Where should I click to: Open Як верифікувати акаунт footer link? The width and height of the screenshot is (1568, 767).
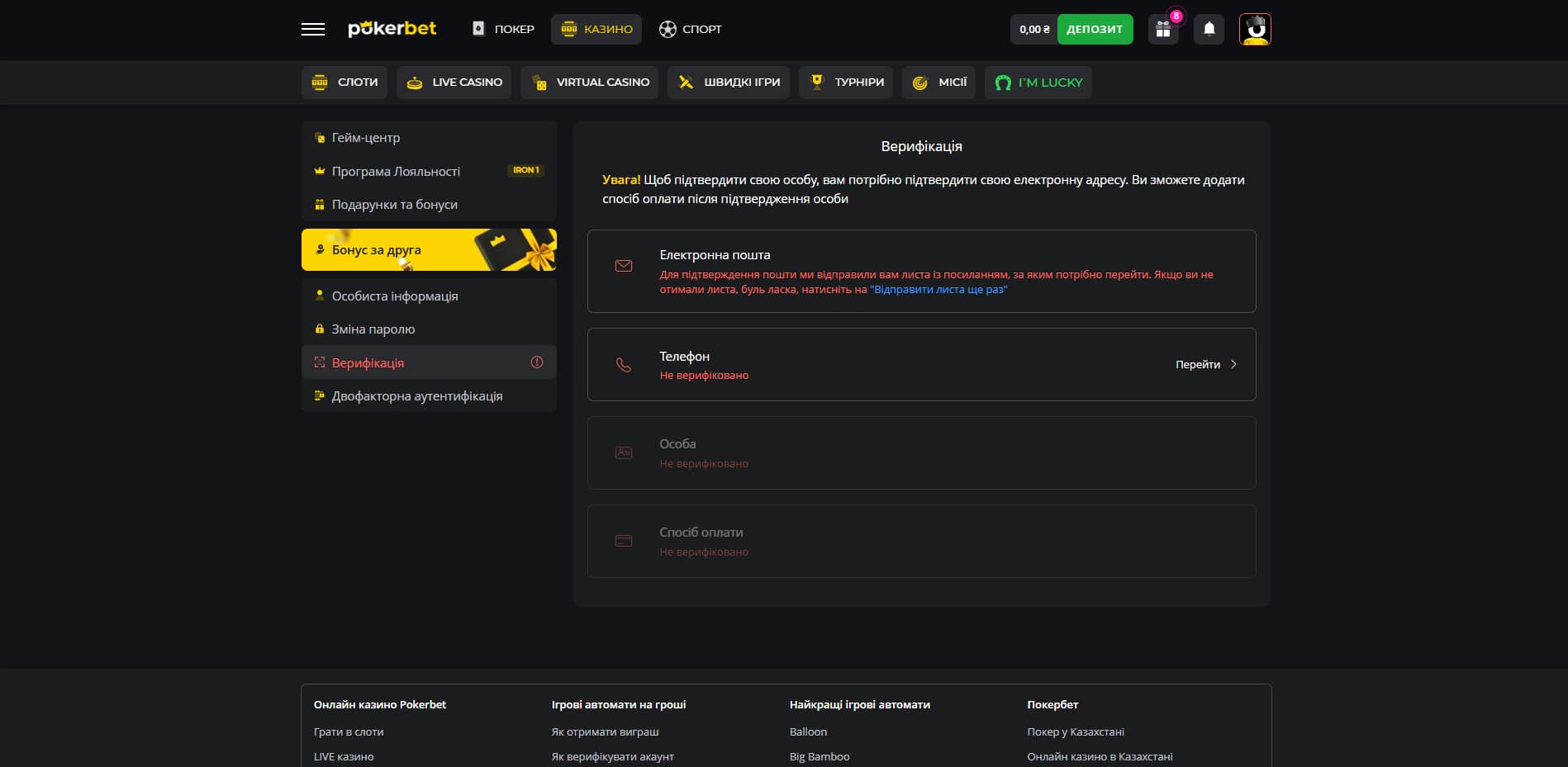(x=612, y=756)
